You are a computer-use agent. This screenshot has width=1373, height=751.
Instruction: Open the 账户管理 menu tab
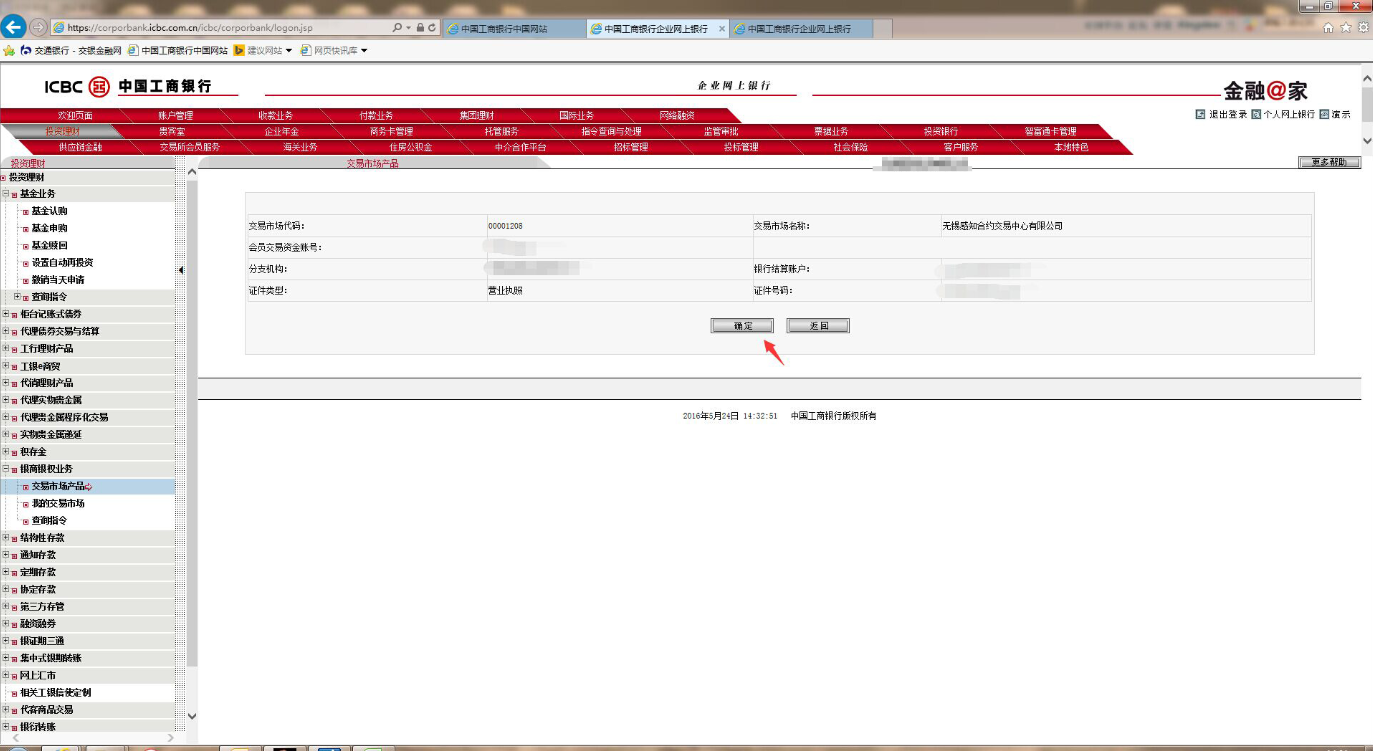176,115
